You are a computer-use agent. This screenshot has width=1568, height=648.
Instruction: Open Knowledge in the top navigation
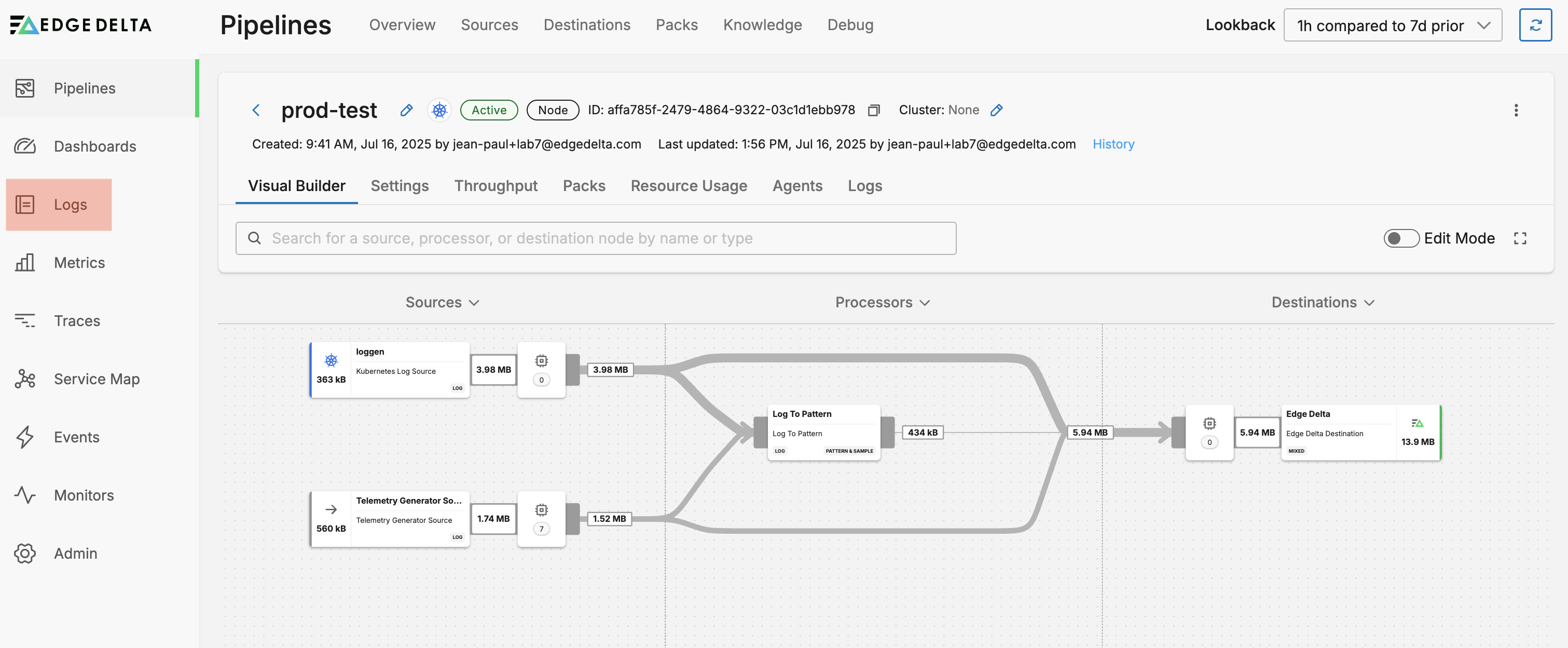(762, 25)
